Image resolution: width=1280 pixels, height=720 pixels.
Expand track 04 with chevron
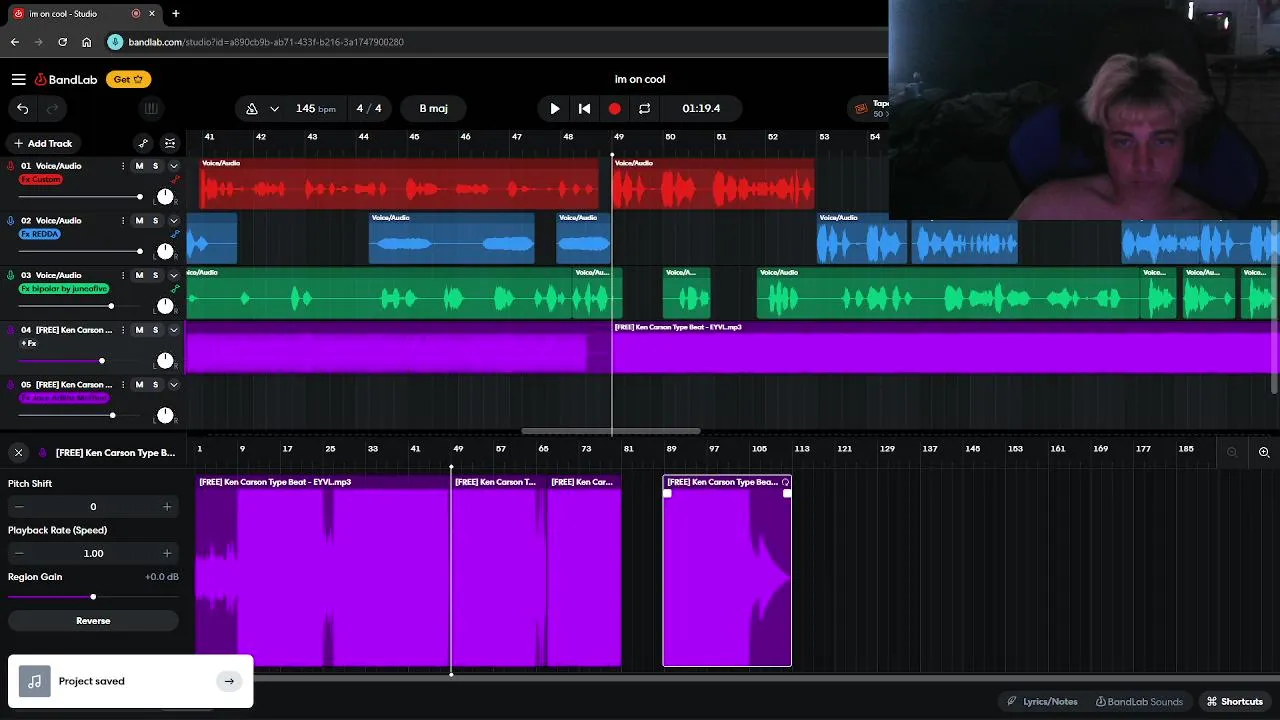(x=173, y=330)
